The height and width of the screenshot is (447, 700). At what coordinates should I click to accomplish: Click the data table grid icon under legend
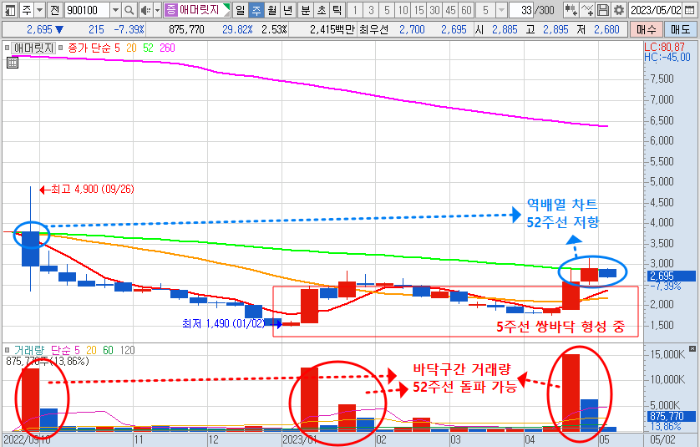[x=12, y=63]
